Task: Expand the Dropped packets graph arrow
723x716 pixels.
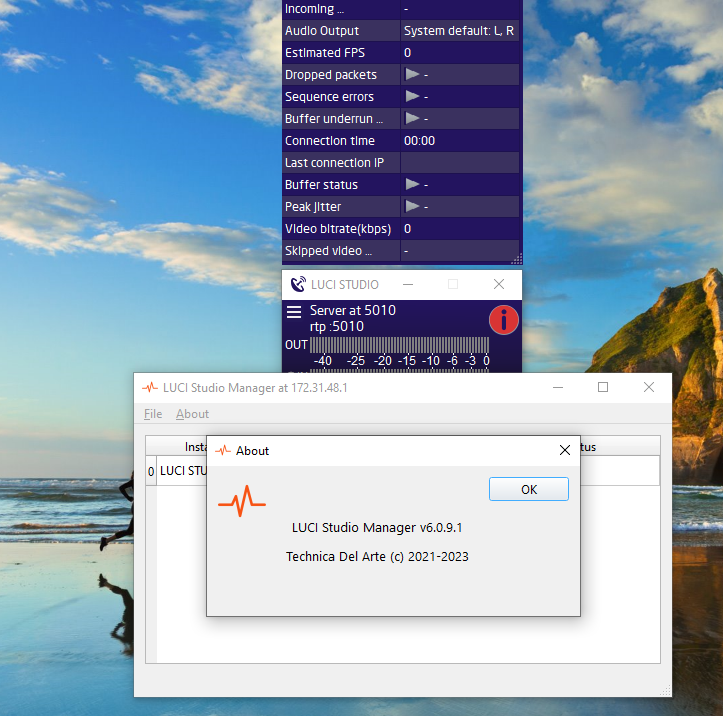Action: (412, 74)
